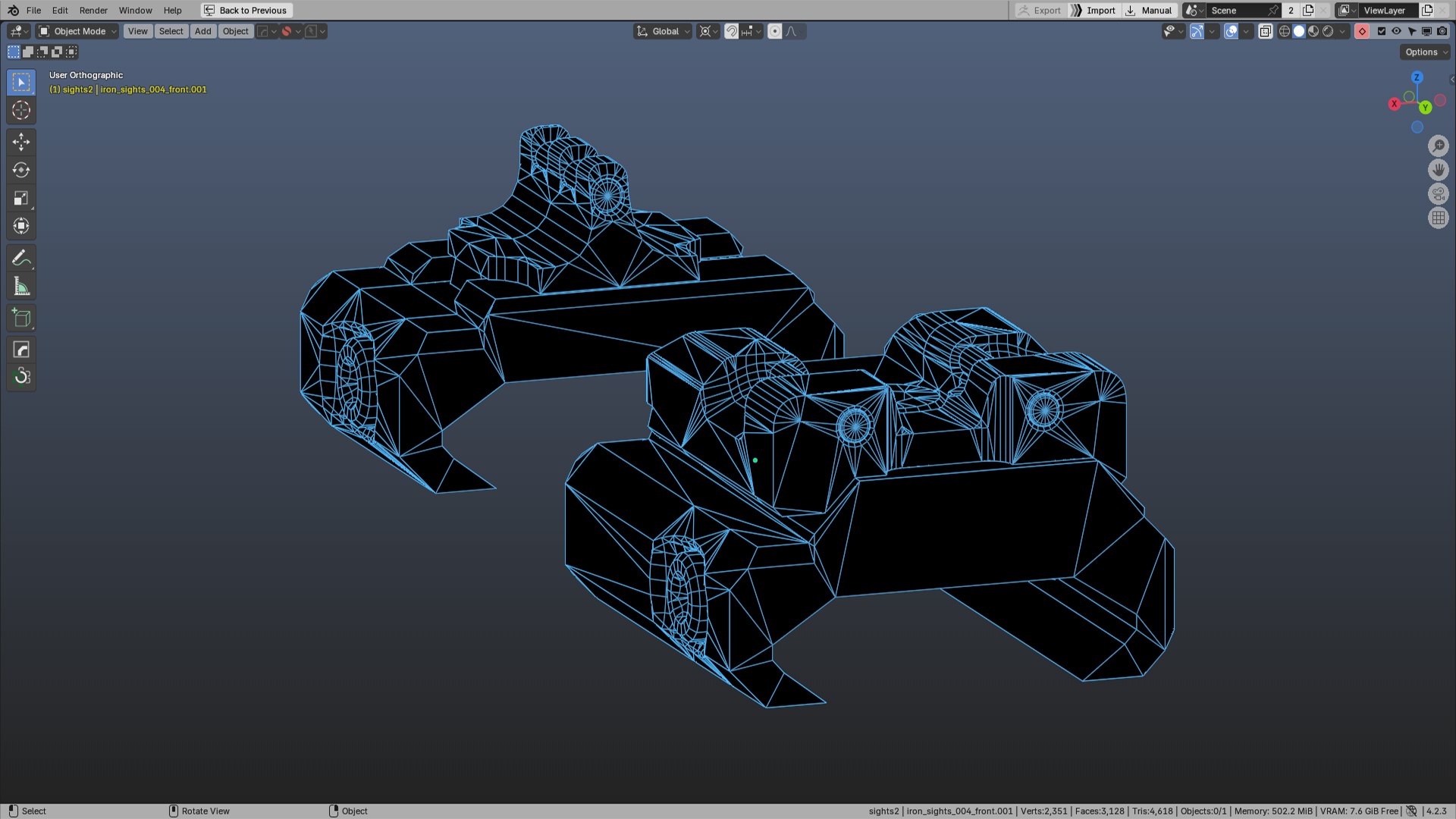Viewport: 1456px width, 819px height.
Task: Click the camera view navigation icon
Action: [x=1438, y=194]
